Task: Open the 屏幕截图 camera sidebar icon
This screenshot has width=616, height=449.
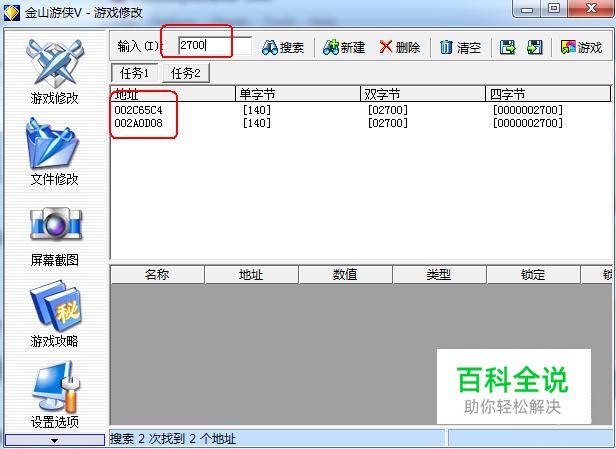Action: 55,224
